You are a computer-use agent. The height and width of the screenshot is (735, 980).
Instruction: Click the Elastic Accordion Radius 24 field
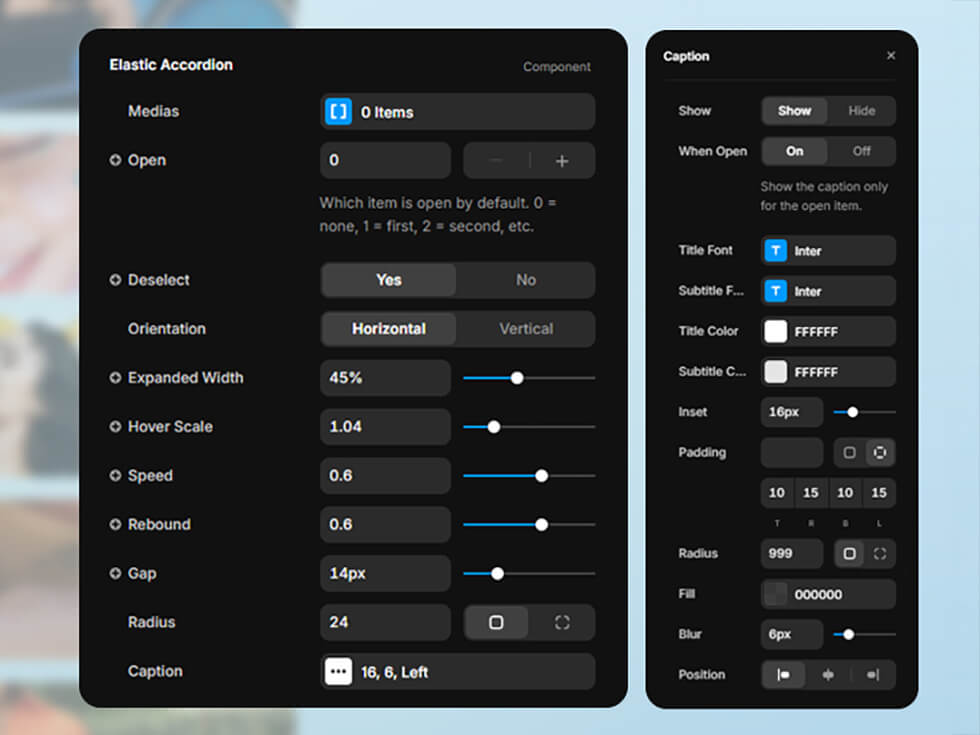(x=385, y=622)
